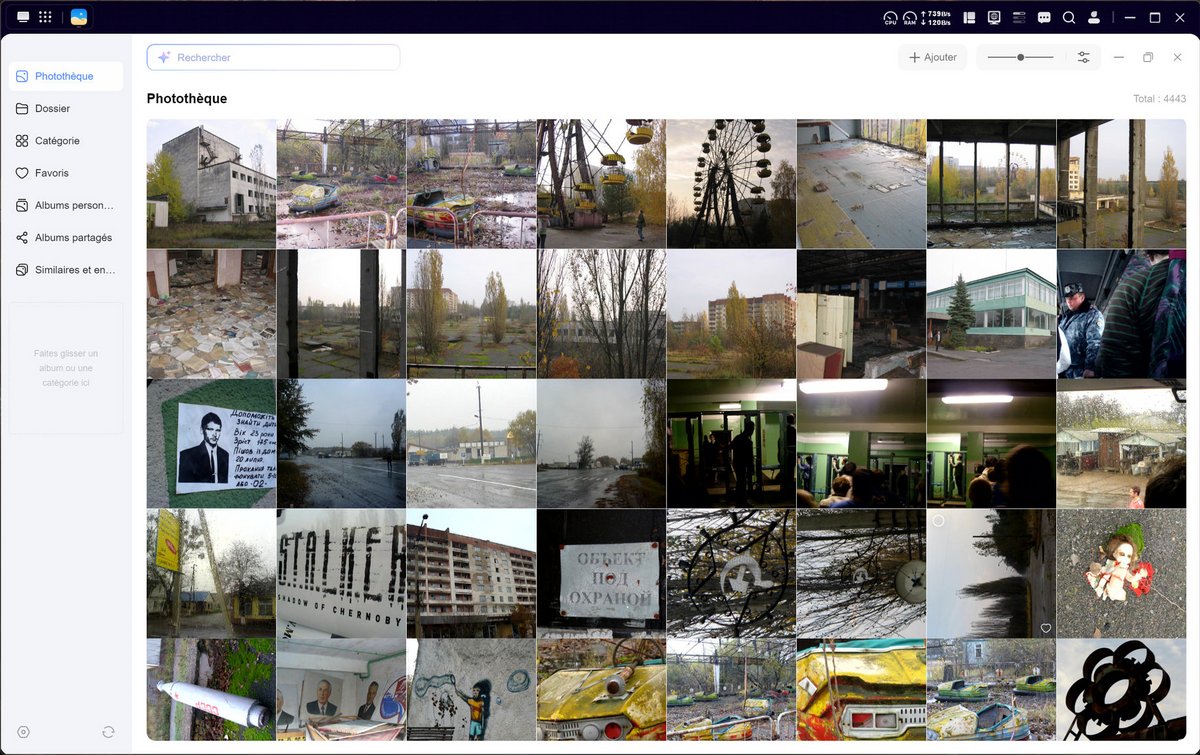Open the Catégorie section
This screenshot has height=755, width=1200.
(66, 141)
